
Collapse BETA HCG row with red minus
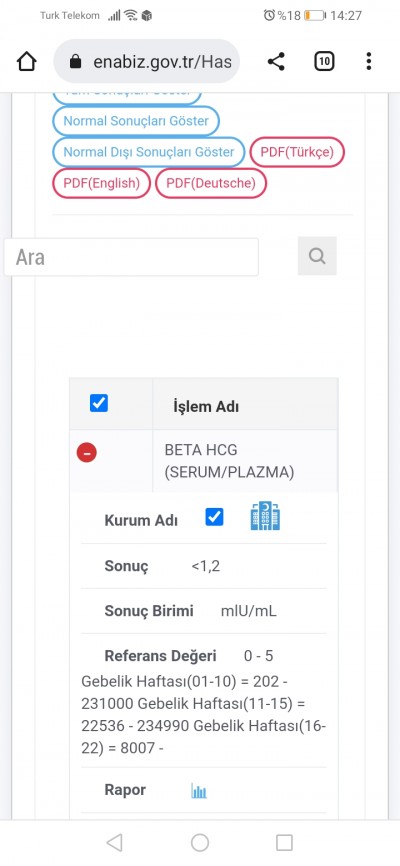pos(87,453)
